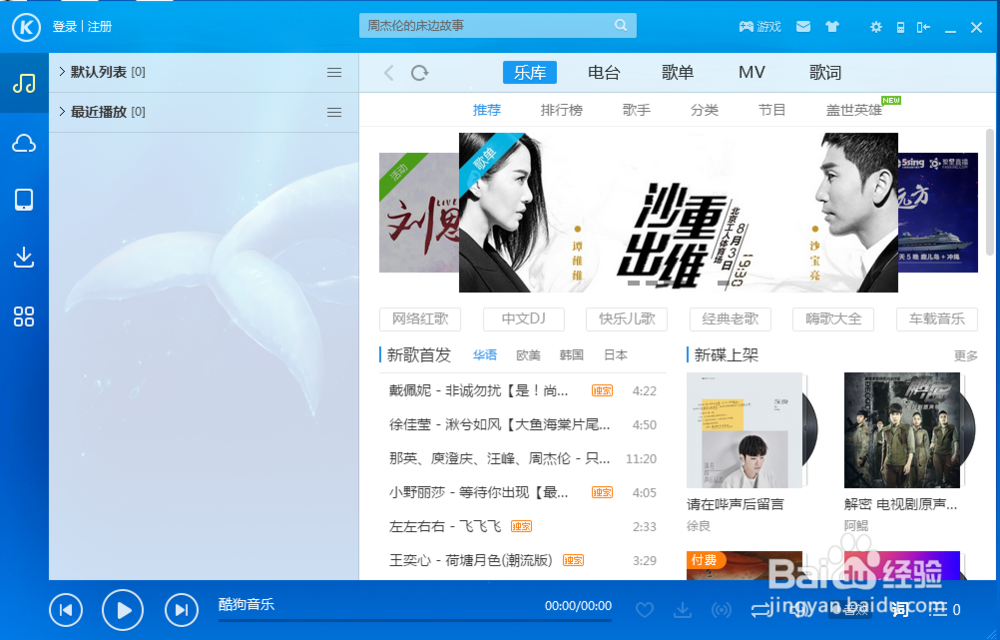Click the 嗨歌大全 tag button

(x=833, y=319)
